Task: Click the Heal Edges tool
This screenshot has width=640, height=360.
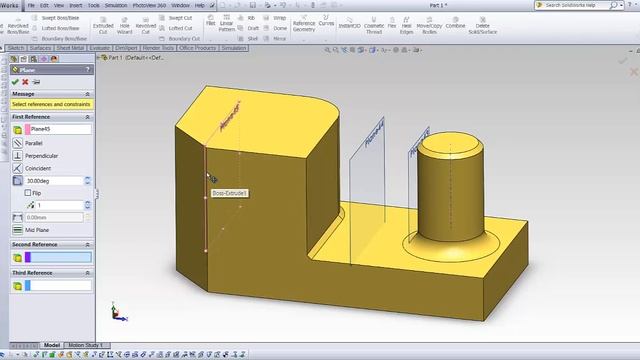Action: click(x=407, y=25)
